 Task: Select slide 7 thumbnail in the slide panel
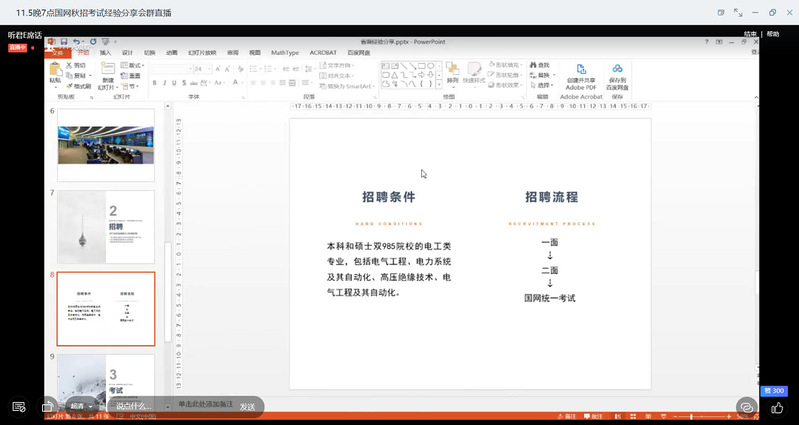tap(105, 226)
